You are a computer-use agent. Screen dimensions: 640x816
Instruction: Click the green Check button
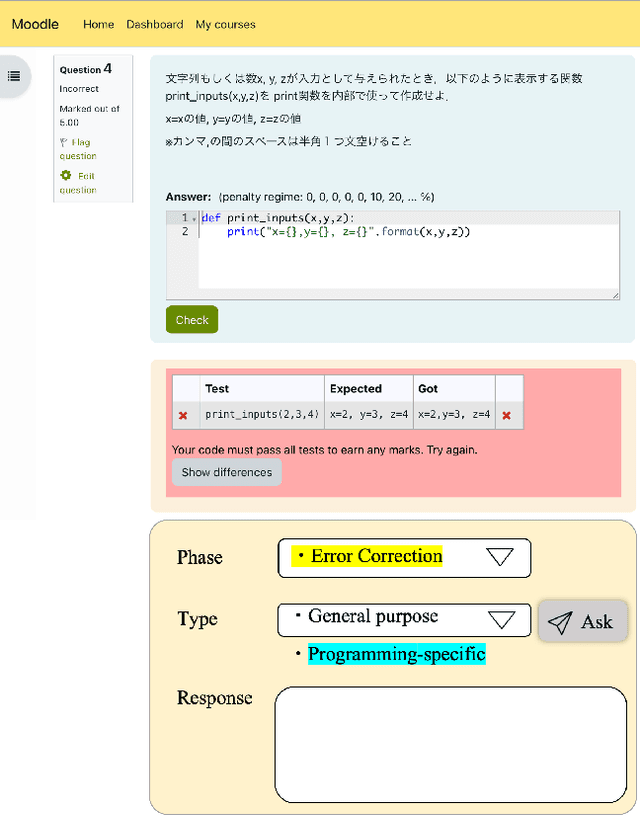[192, 320]
